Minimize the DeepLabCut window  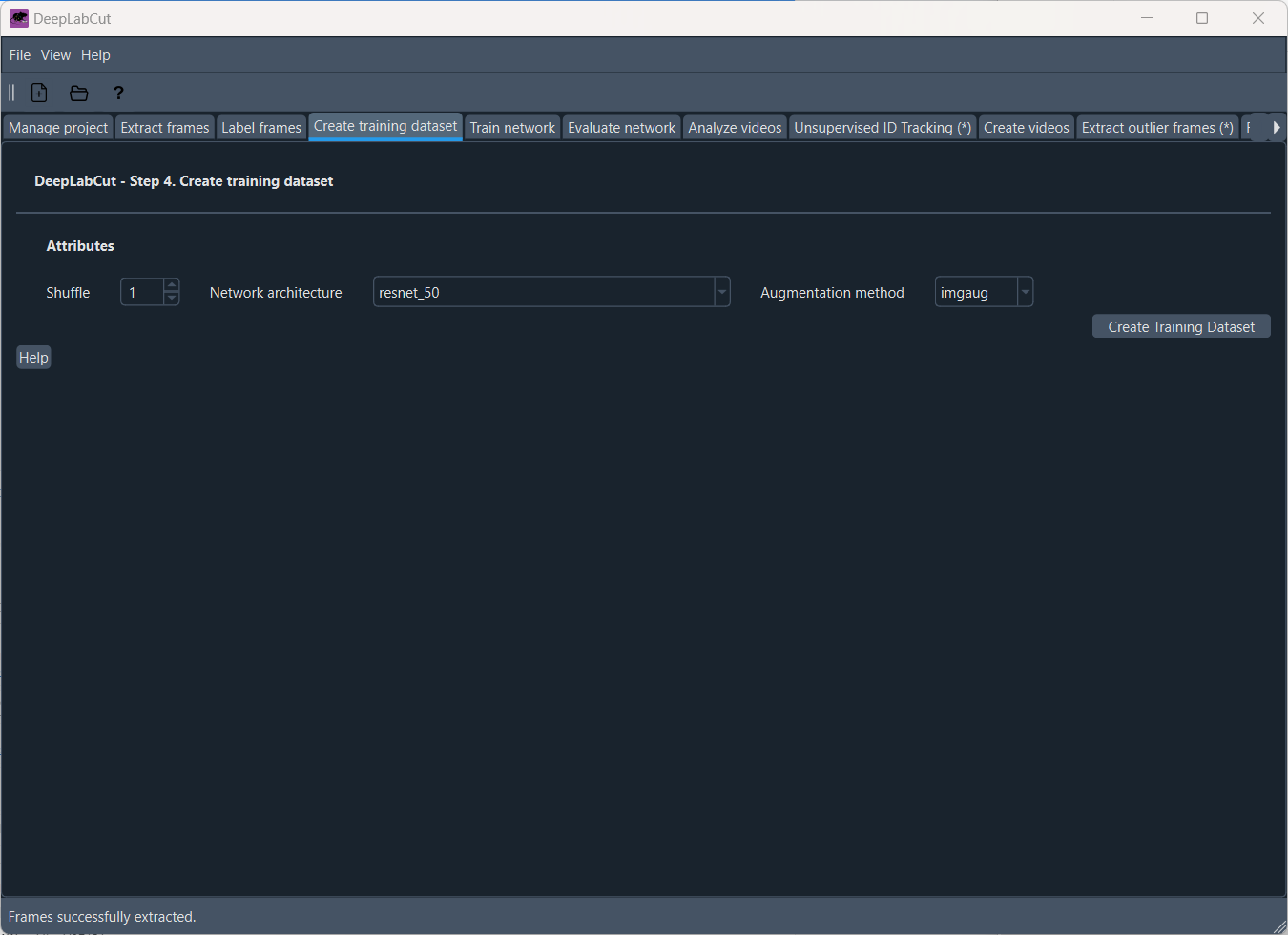[1147, 18]
